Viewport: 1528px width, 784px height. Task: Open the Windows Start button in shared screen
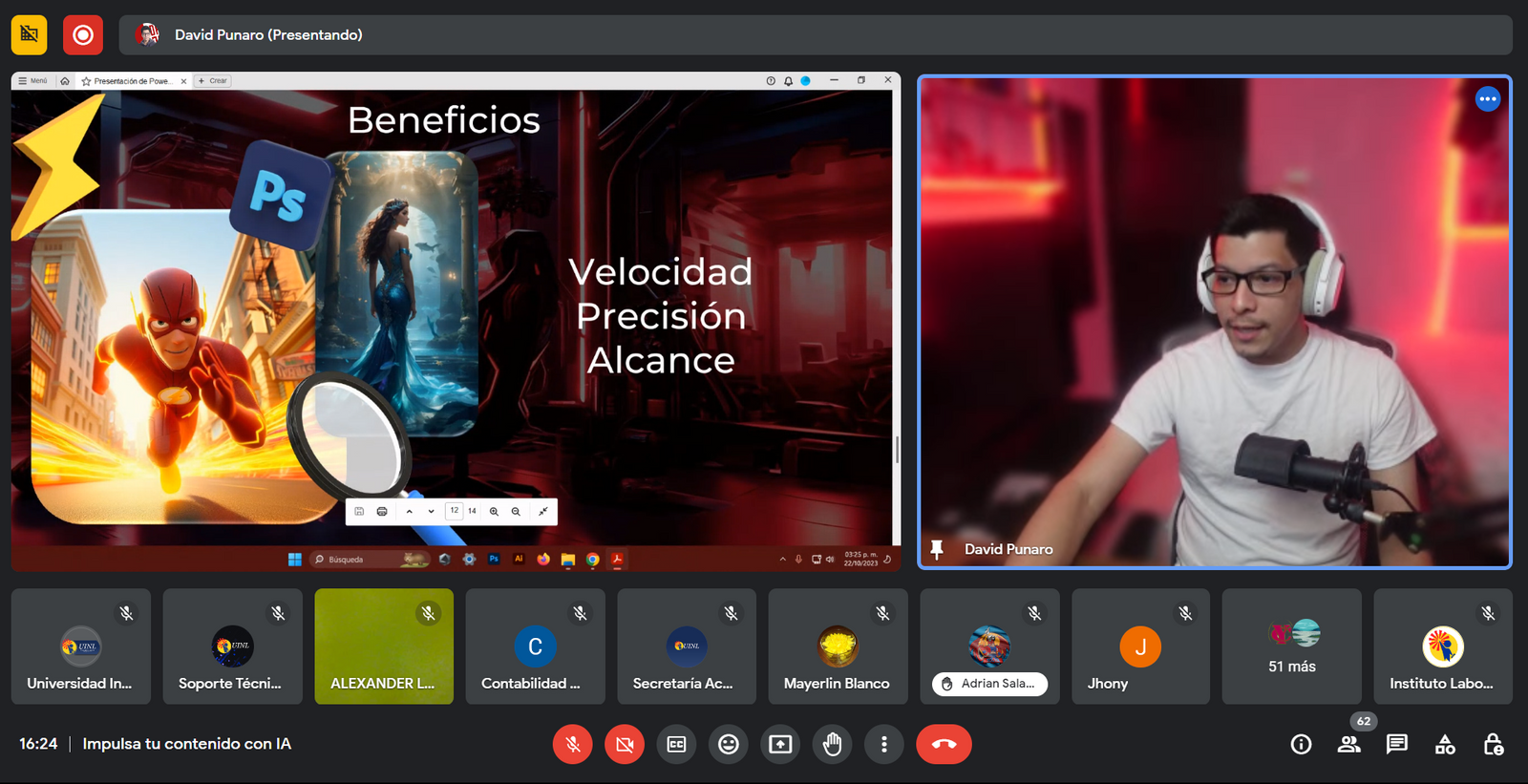coord(295,560)
